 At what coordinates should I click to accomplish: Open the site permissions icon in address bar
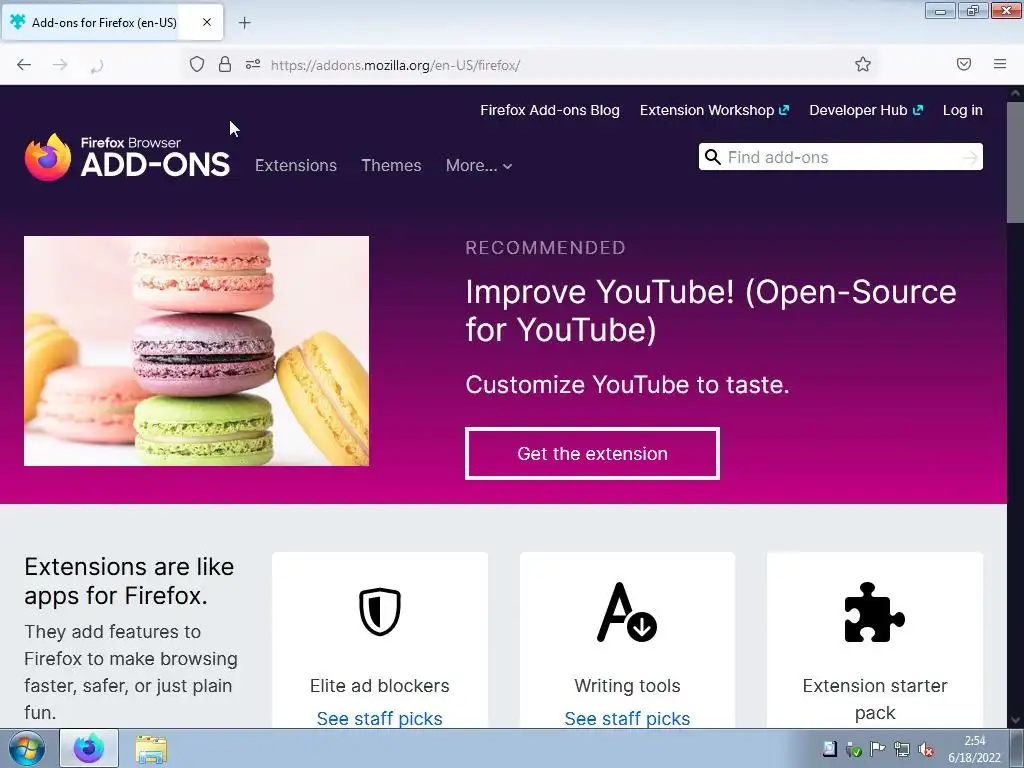point(253,64)
